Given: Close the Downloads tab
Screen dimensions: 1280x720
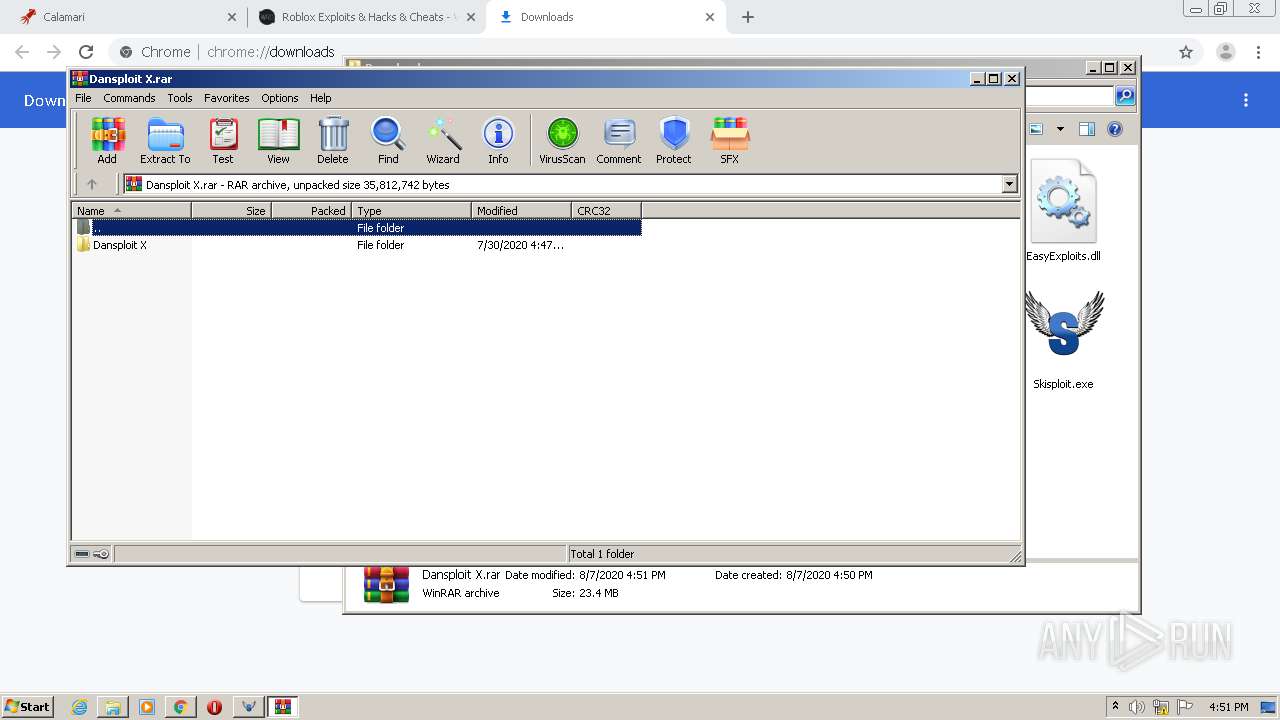Looking at the screenshot, I should [x=710, y=17].
